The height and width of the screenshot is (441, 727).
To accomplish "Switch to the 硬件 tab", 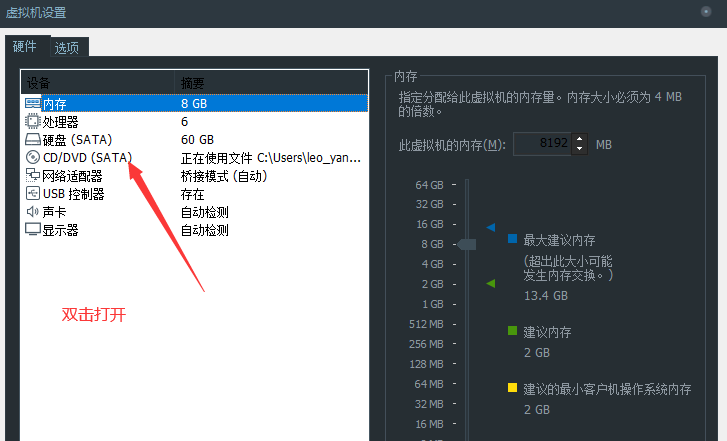I will tap(24, 47).
